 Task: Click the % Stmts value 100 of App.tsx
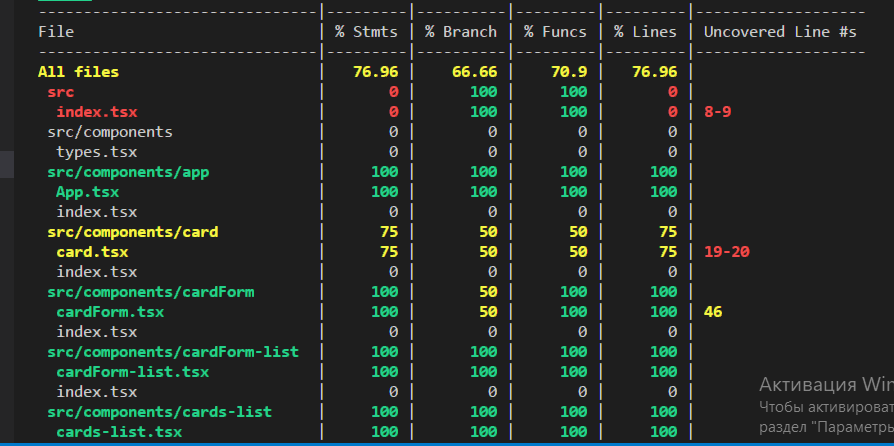click(x=384, y=192)
